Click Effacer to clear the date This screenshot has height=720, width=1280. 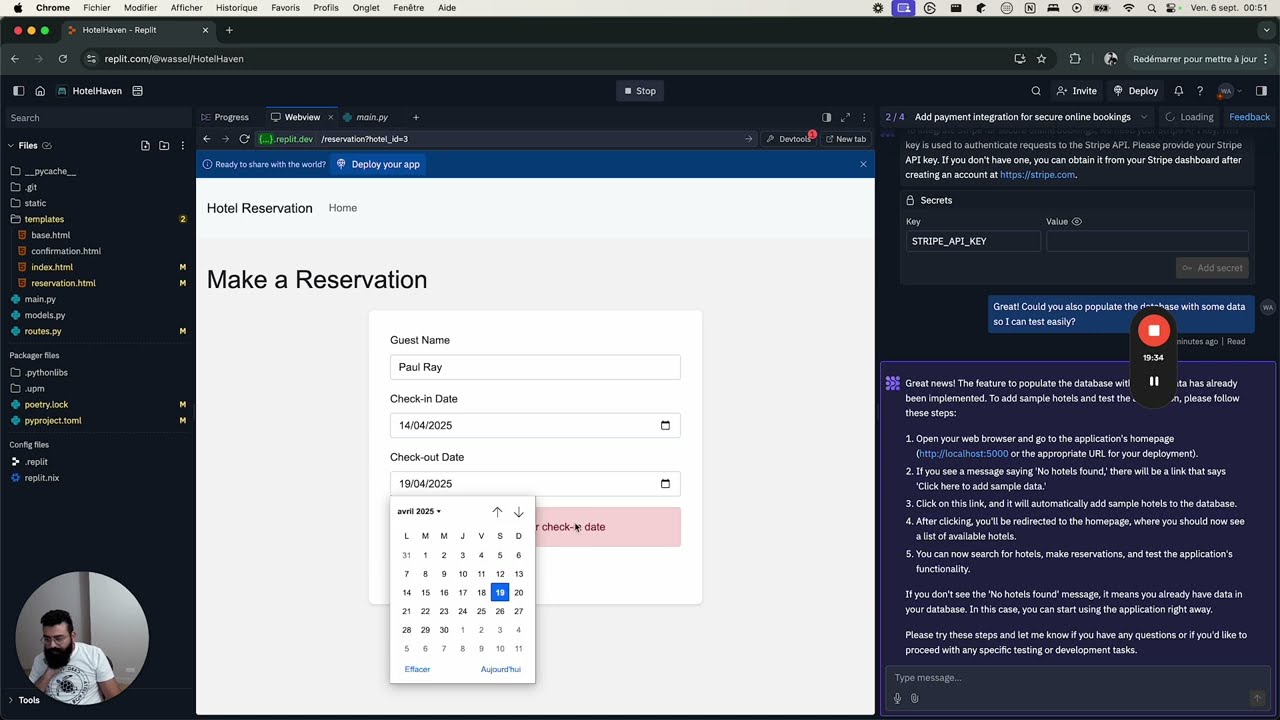(417, 669)
